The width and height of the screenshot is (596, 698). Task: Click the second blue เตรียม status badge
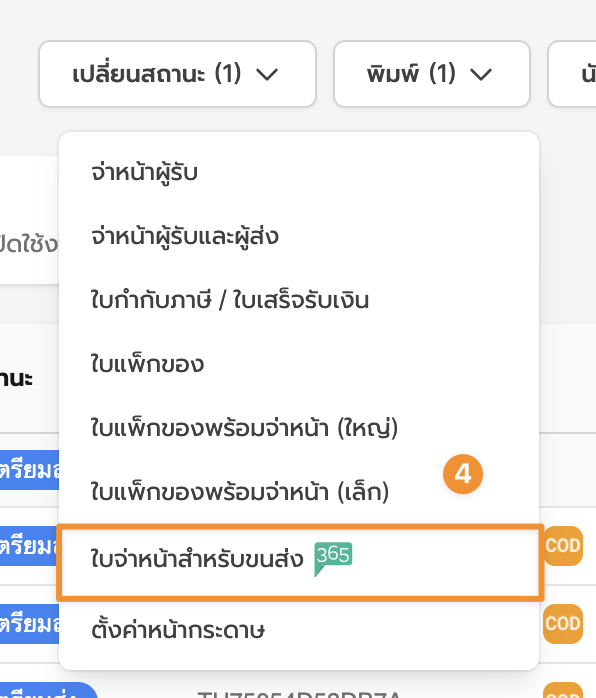point(29,546)
